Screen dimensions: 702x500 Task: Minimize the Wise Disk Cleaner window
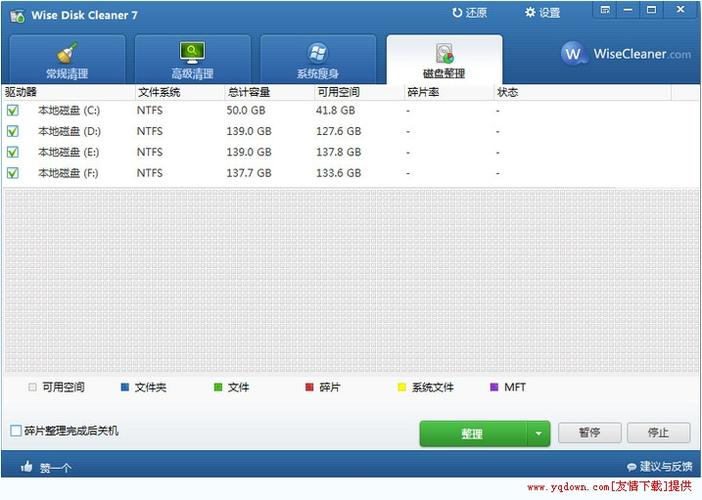pyautogui.click(x=628, y=9)
